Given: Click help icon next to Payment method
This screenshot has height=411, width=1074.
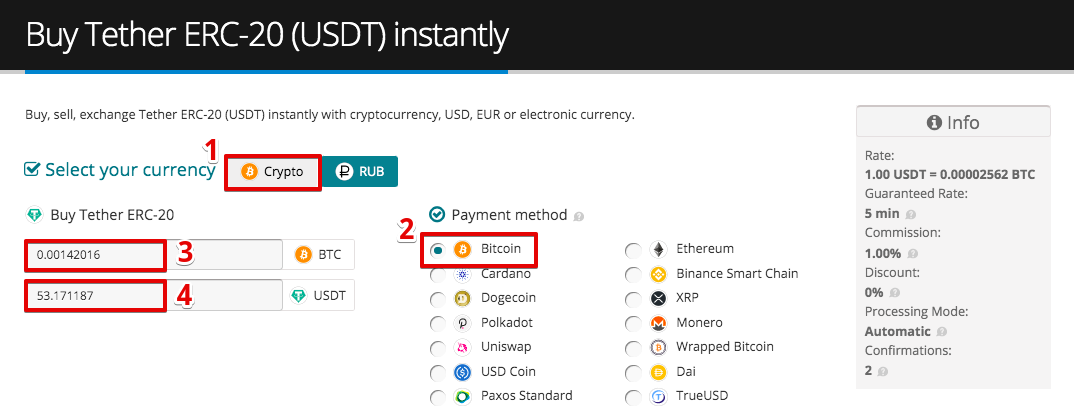Looking at the screenshot, I should point(579,217).
